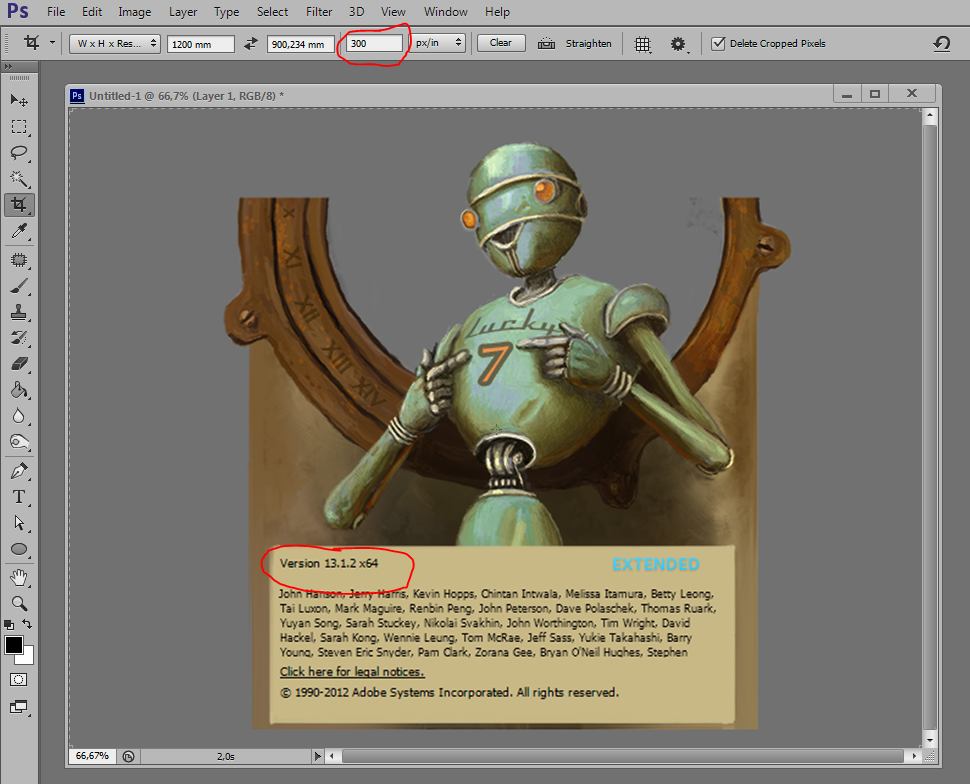Open crop tool preset picker arrow
This screenshot has width=970, height=784.
52,43
